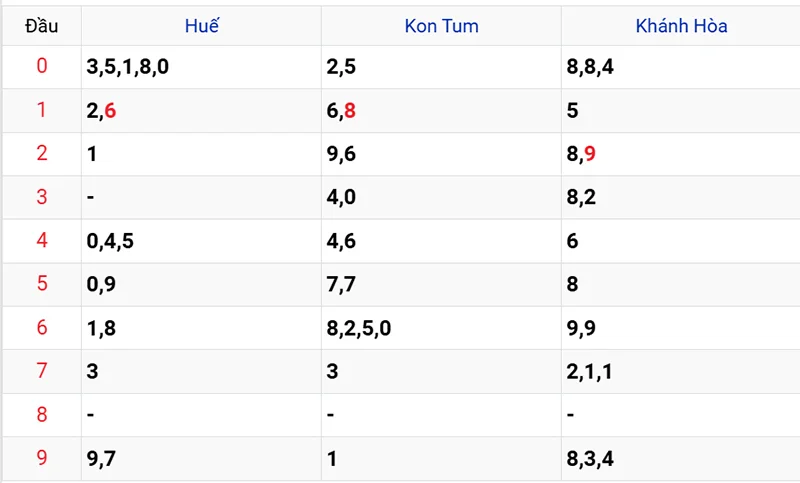Screen dimensions: 800x483
Task: Select row label 8 in Đầu column
Action: [x=41, y=414]
